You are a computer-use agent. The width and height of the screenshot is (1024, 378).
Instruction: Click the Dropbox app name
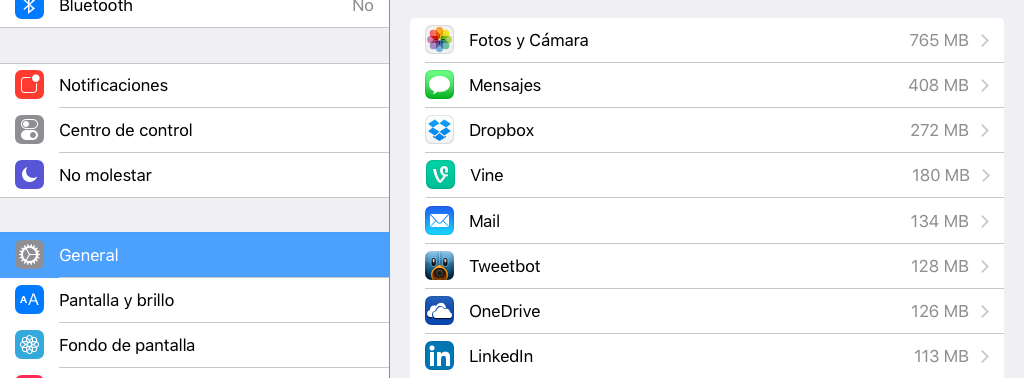coord(502,131)
